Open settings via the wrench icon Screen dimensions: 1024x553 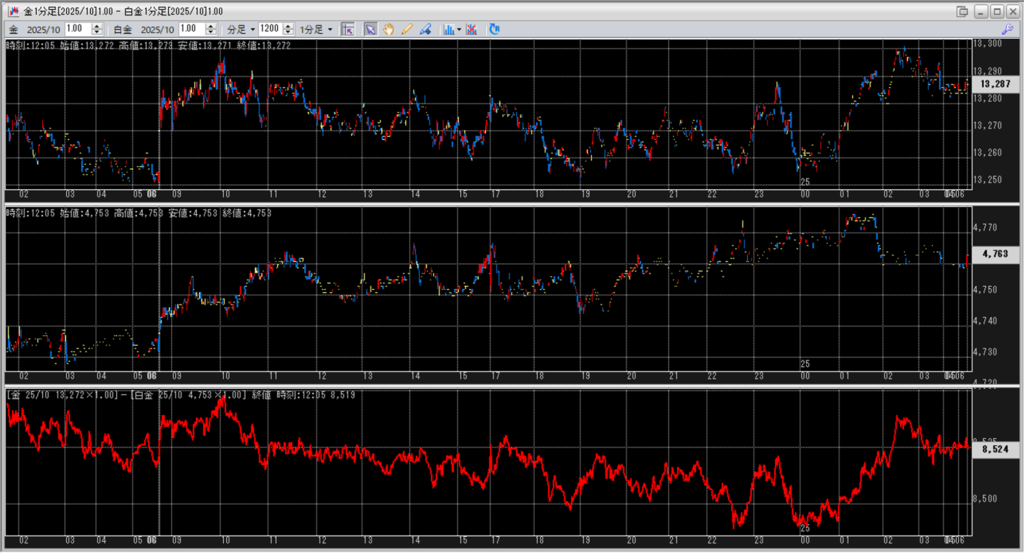click(x=1013, y=30)
